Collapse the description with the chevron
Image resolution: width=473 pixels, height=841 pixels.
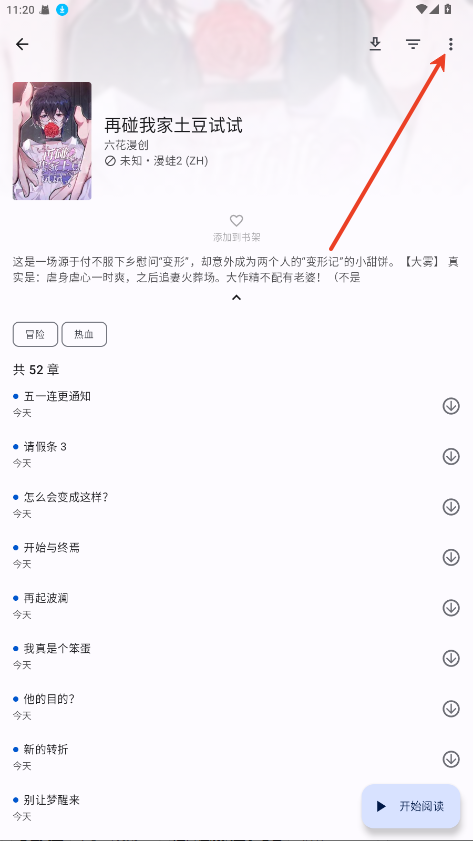click(236, 297)
